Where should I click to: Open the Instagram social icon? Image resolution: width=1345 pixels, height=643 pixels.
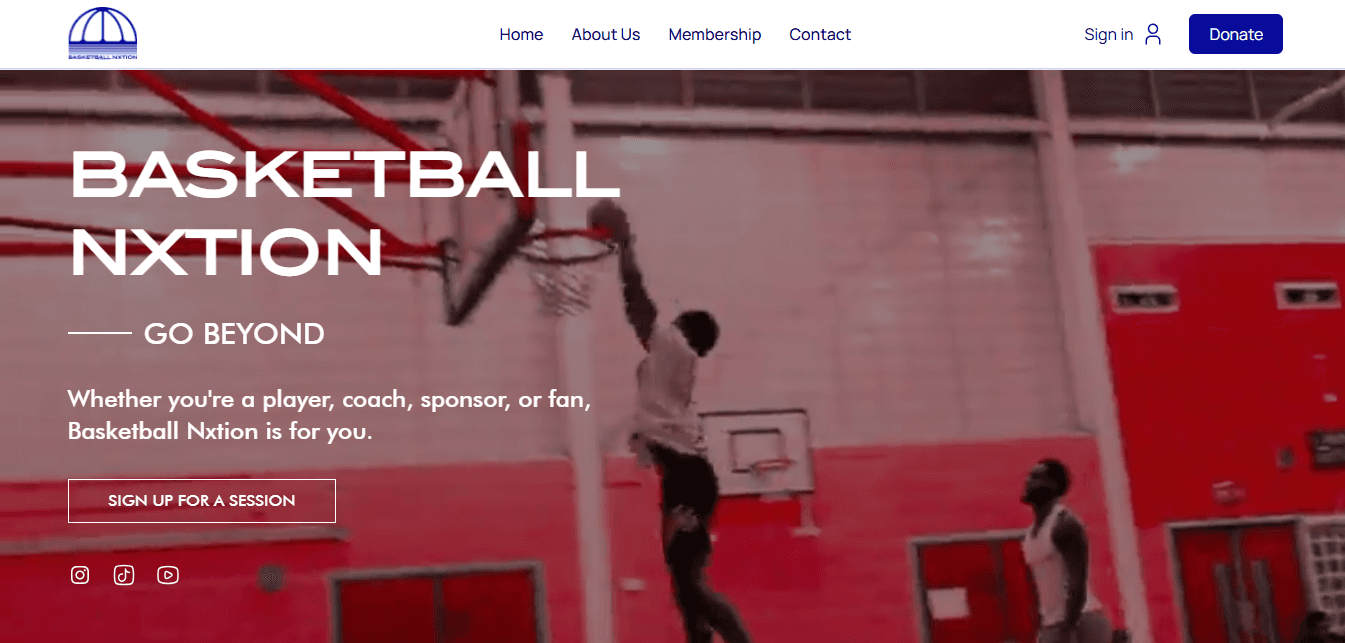(80, 575)
